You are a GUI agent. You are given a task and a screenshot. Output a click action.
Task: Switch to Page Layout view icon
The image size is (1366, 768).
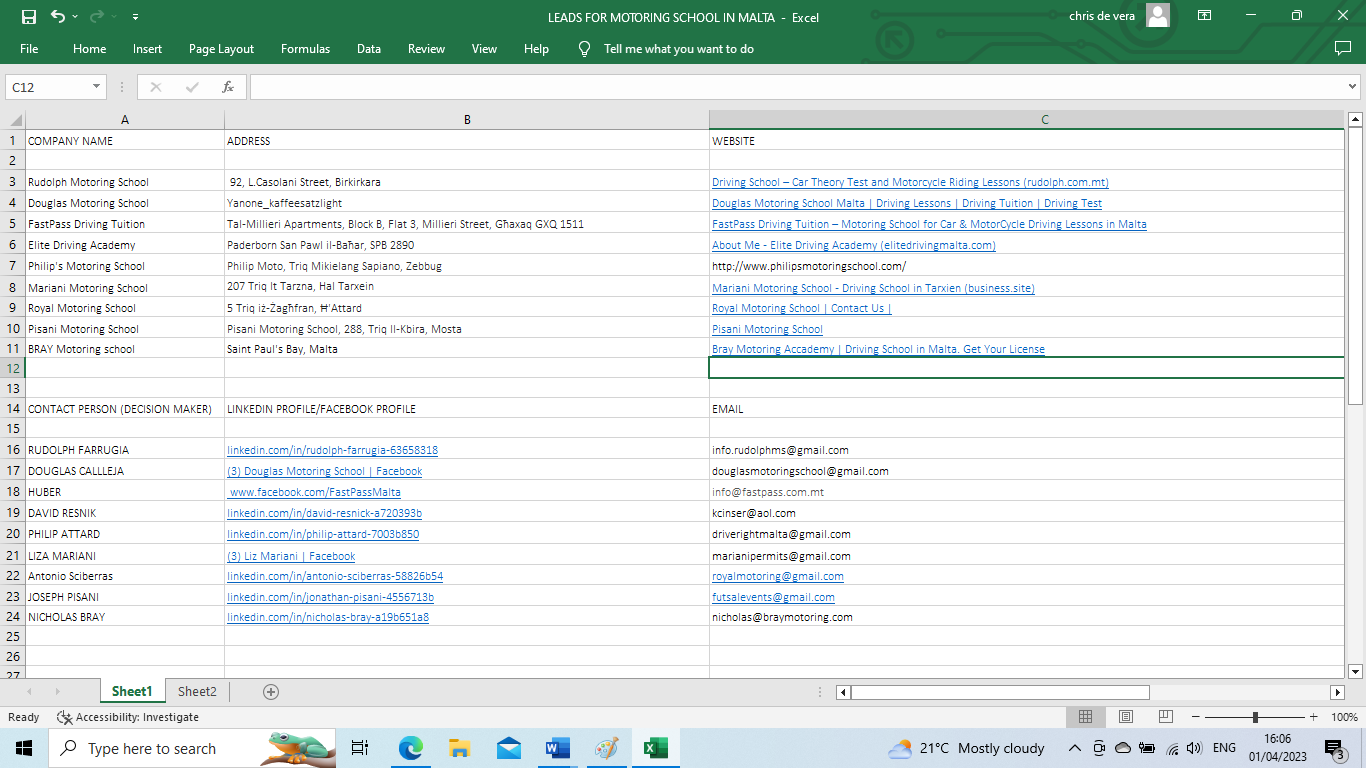[x=1125, y=717]
